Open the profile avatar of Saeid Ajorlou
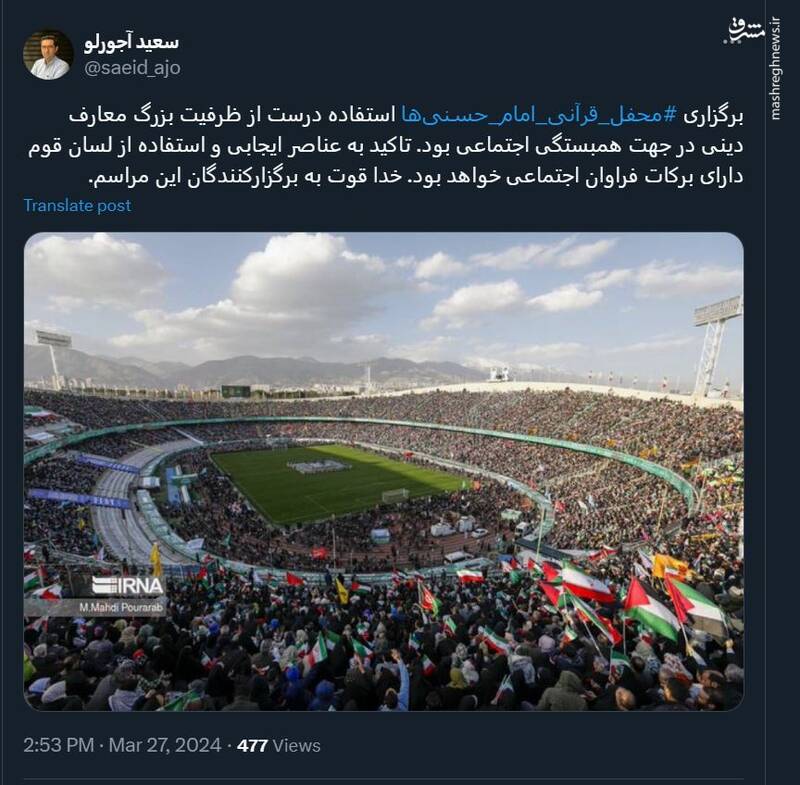The height and width of the screenshot is (785, 800). click(x=48, y=55)
